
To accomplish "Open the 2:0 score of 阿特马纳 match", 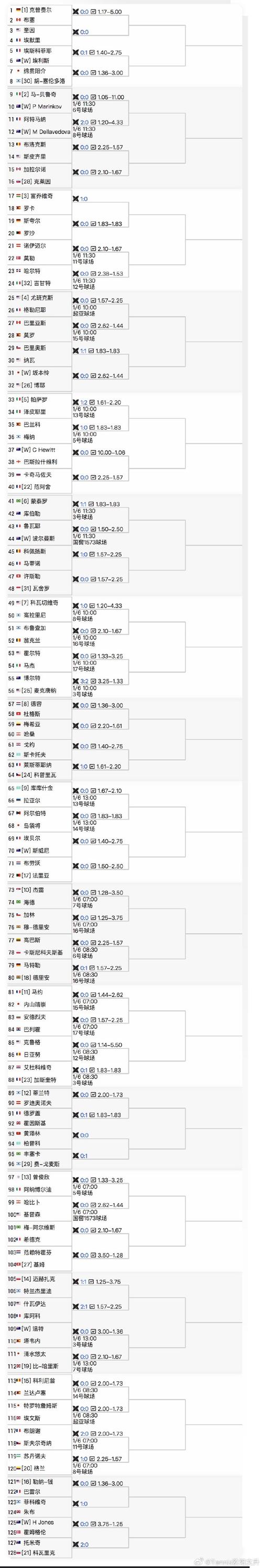I will (x=84, y=122).
